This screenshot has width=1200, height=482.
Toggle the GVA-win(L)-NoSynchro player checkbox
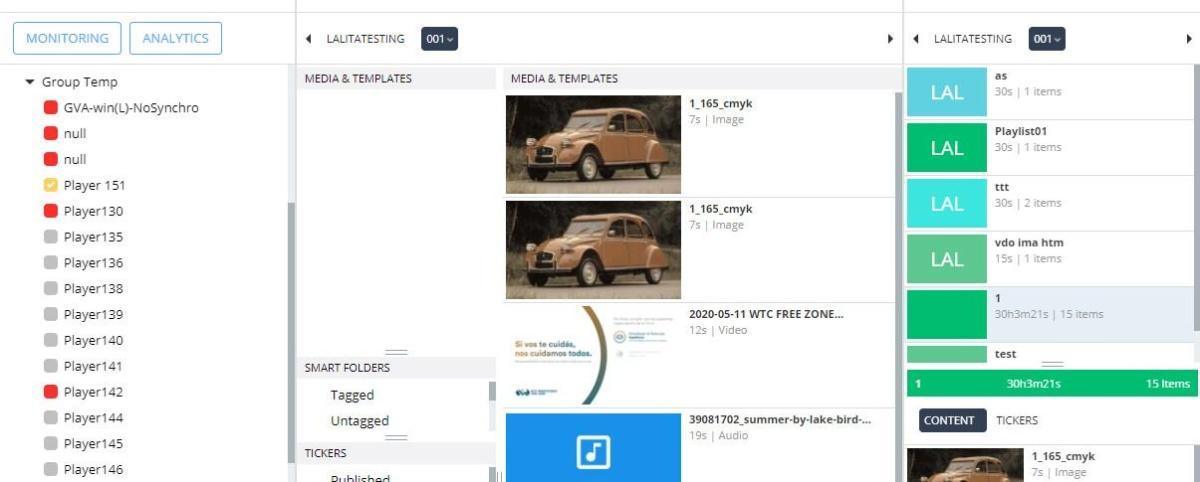(50, 108)
